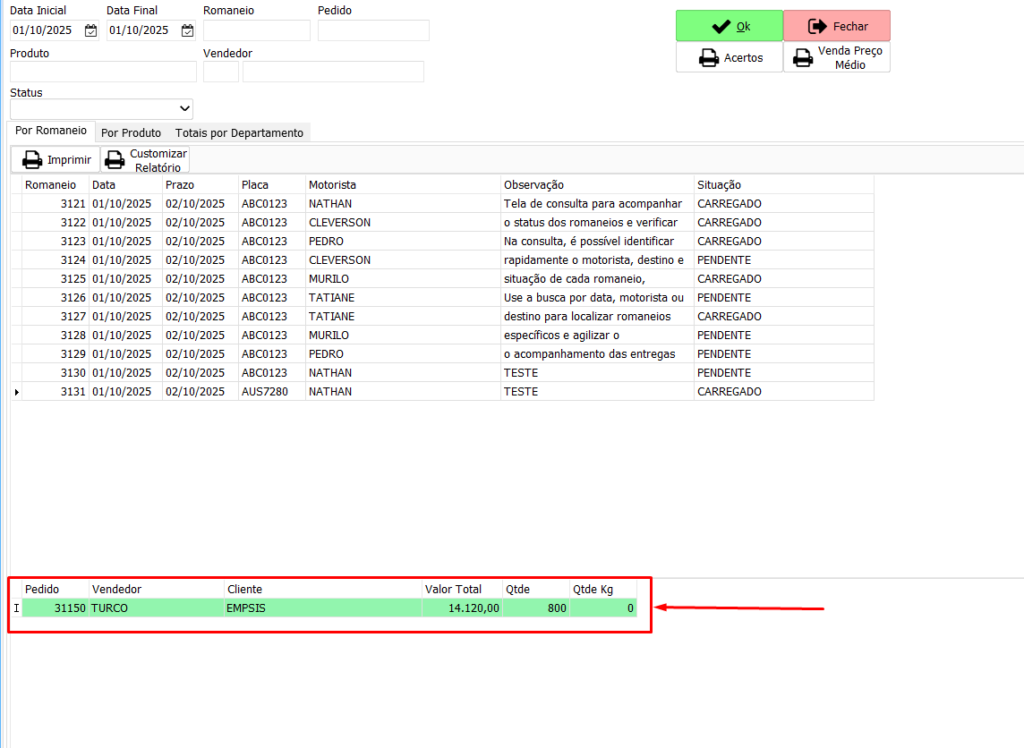Print the Venda Preço Médio report
The height and width of the screenshot is (748, 1024).
coord(837,58)
